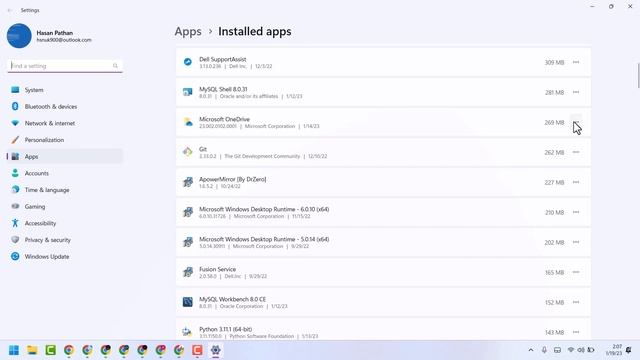Click the Installed apps heading
The width and height of the screenshot is (640, 360).
[255, 31]
